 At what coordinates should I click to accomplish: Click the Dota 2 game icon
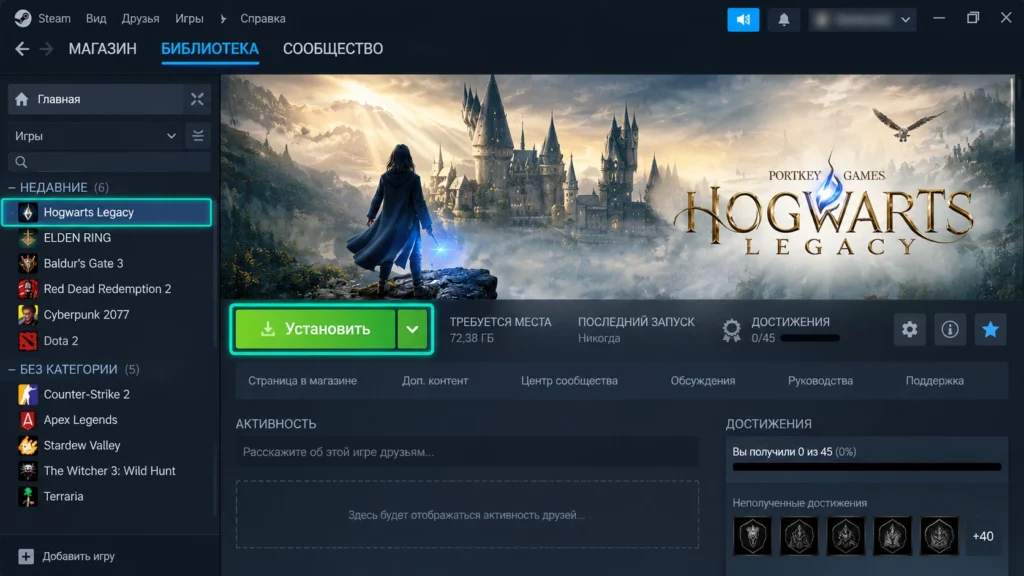[27, 340]
